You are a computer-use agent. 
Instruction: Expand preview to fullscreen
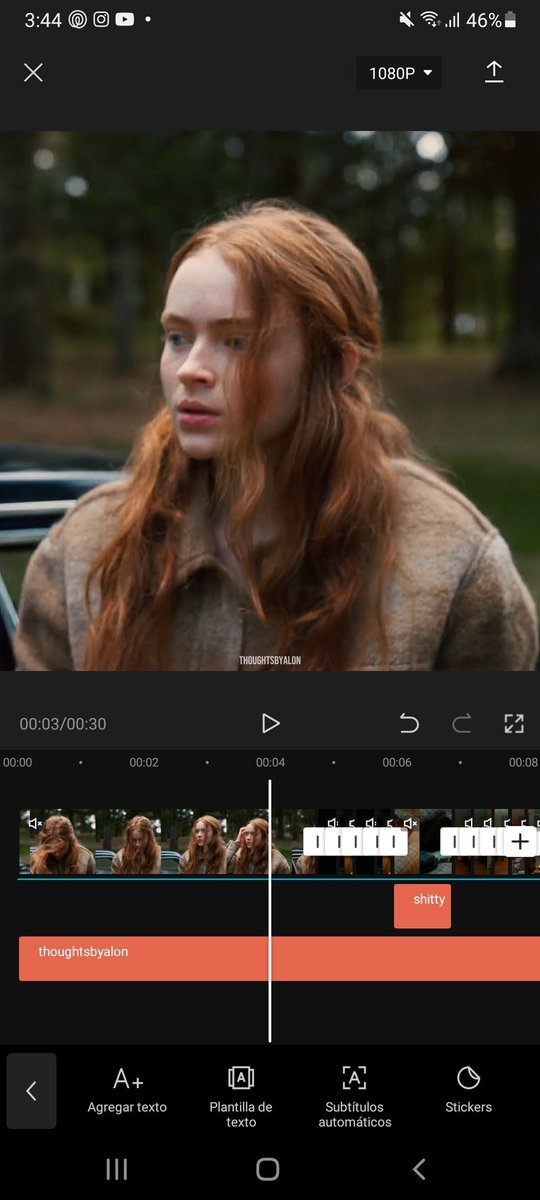click(514, 723)
